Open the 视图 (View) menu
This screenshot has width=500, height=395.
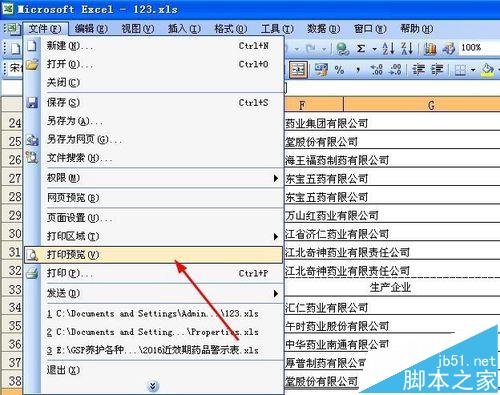[x=137, y=29]
